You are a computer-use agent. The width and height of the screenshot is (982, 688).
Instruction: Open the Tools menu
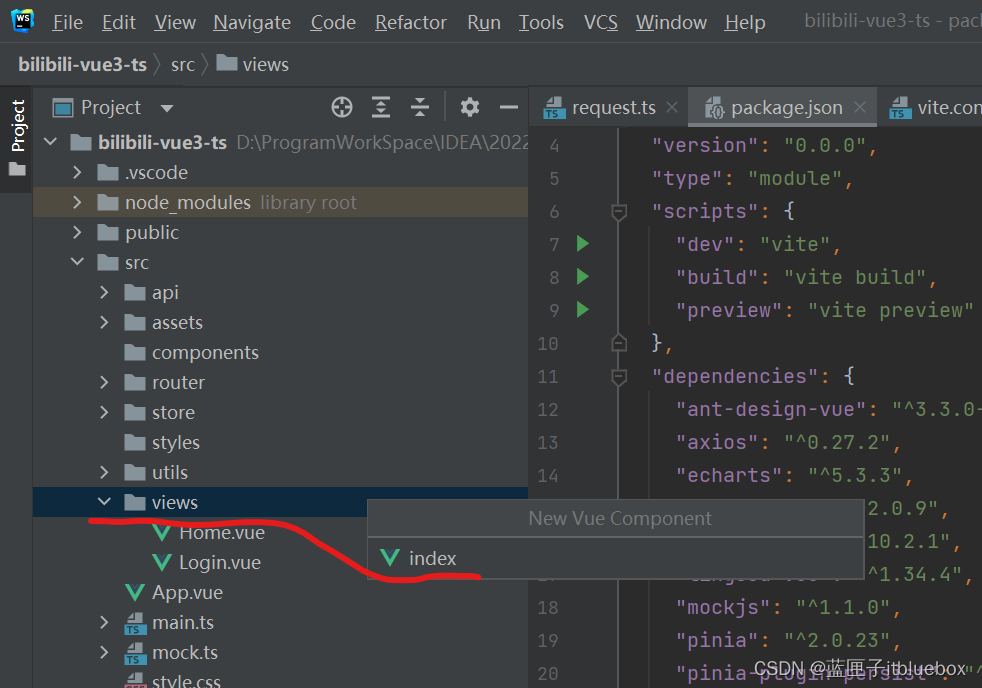541,23
